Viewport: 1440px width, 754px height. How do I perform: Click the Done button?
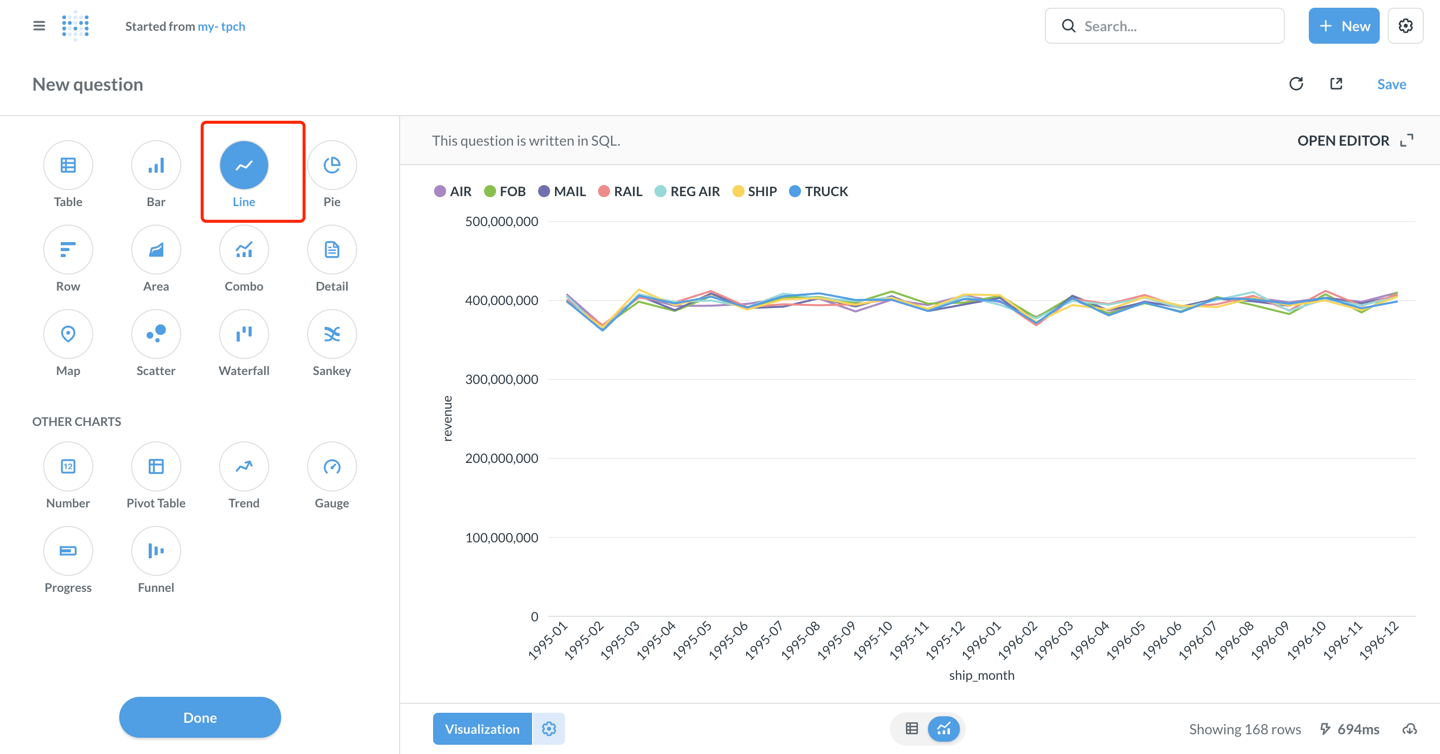[200, 717]
